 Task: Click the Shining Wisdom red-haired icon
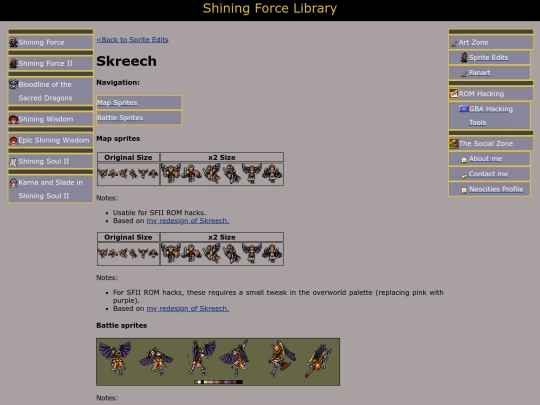point(13,119)
